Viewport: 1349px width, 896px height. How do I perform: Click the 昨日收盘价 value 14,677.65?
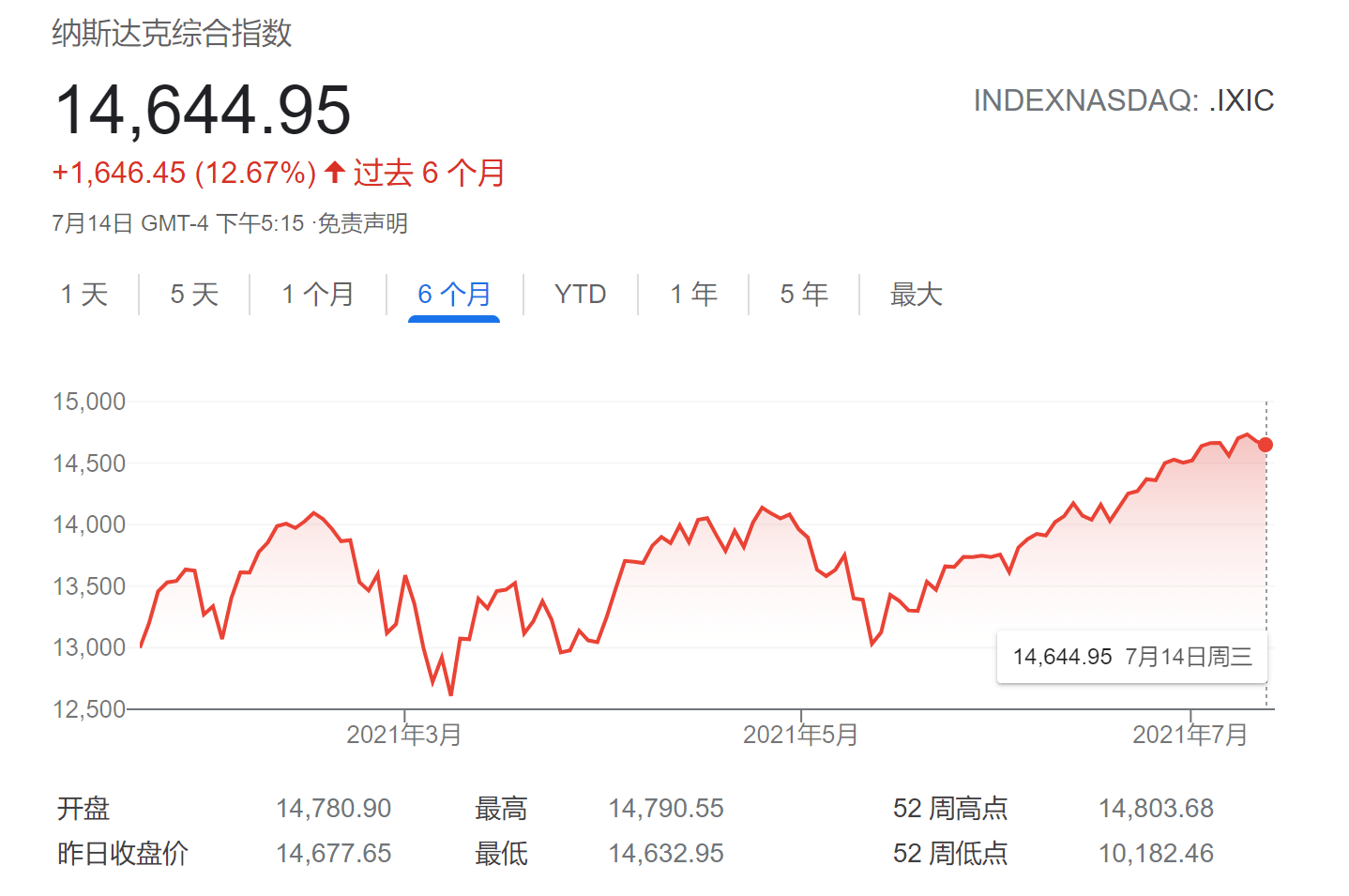click(333, 853)
